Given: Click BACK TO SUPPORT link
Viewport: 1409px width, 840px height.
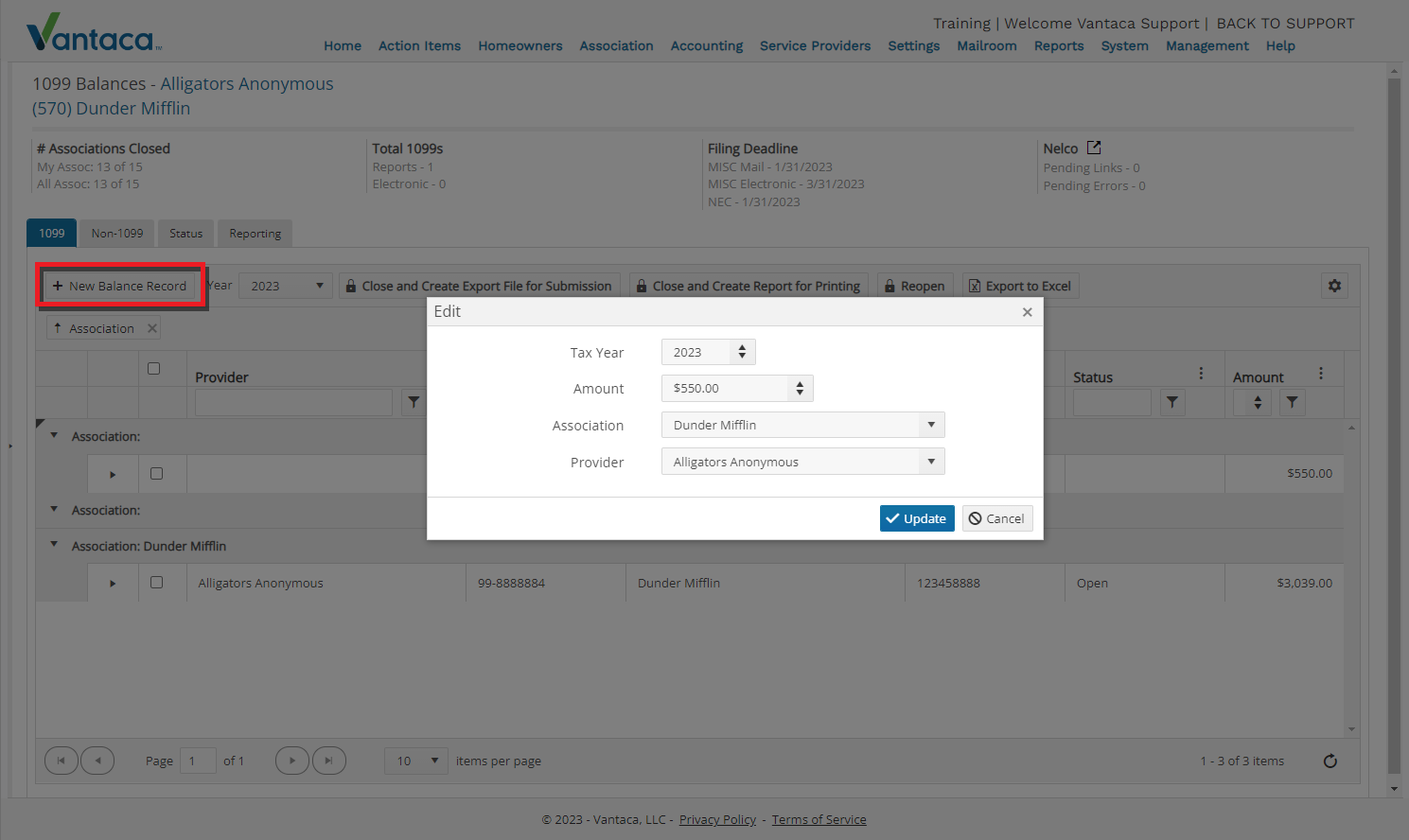Looking at the screenshot, I should click(x=1285, y=24).
